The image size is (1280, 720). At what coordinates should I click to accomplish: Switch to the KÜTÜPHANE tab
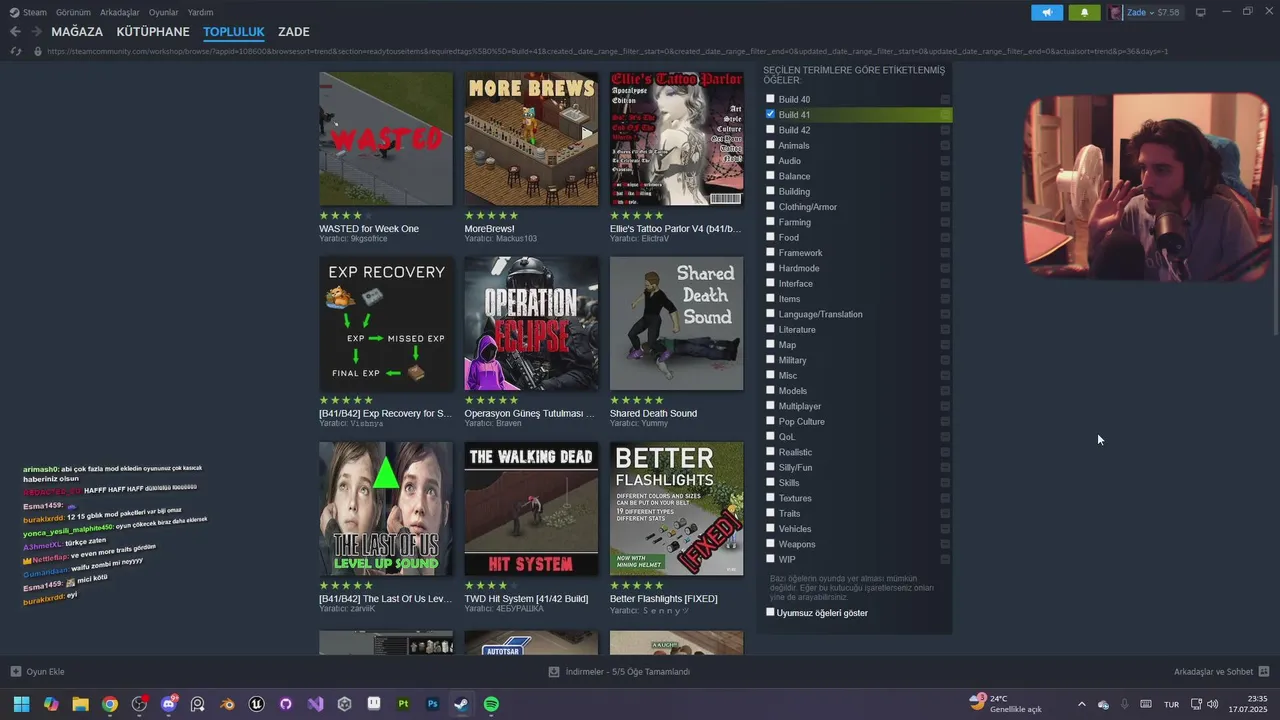[x=153, y=32]
